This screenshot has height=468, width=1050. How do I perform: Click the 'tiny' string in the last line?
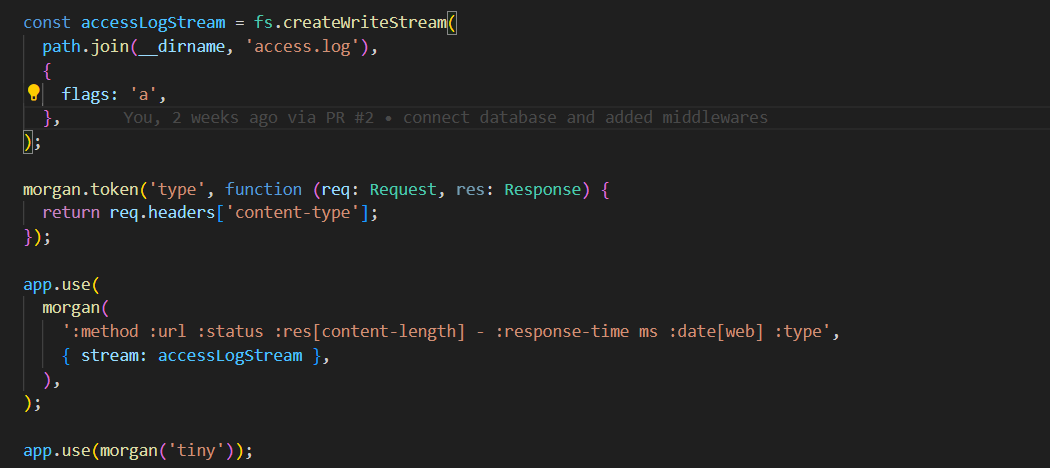[196, 451]
